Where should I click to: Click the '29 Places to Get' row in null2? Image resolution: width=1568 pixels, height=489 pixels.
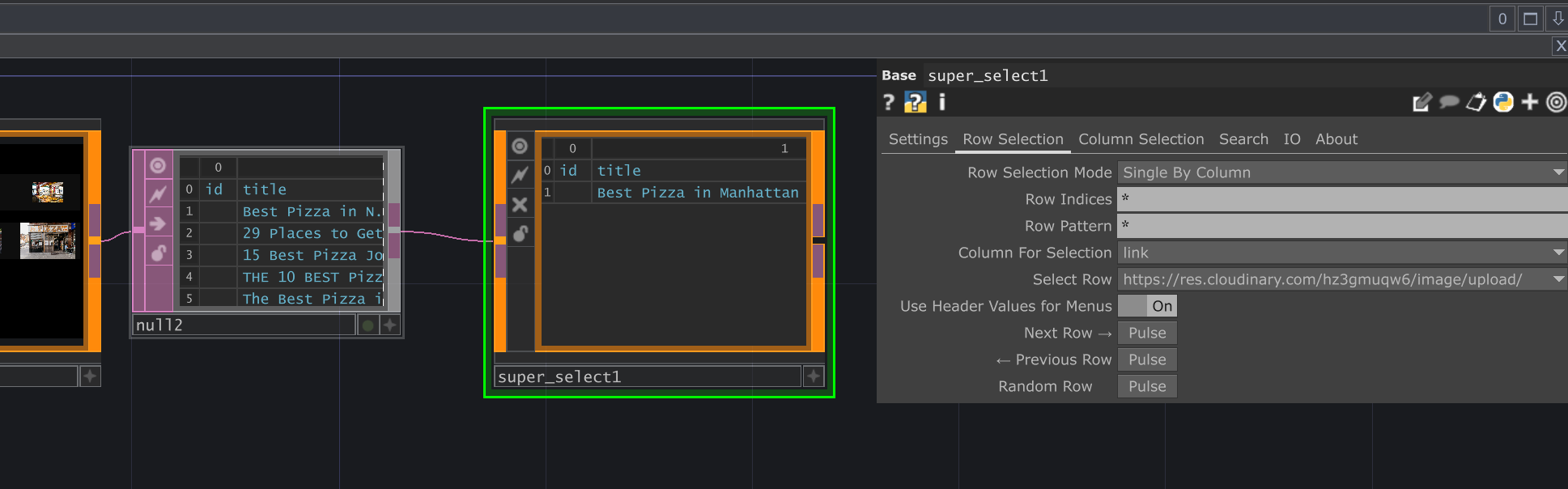point(312,233)
